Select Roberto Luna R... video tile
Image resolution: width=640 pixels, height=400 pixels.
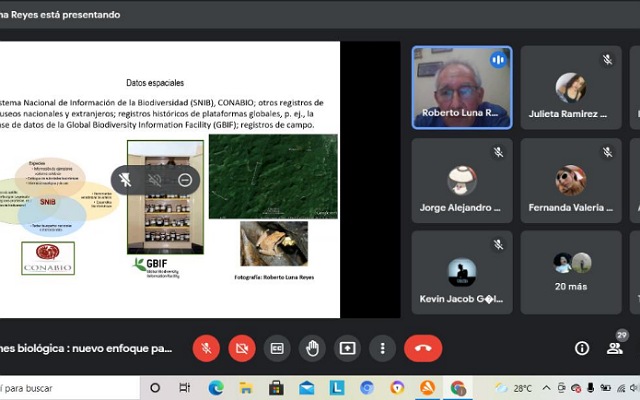point(462,87)
